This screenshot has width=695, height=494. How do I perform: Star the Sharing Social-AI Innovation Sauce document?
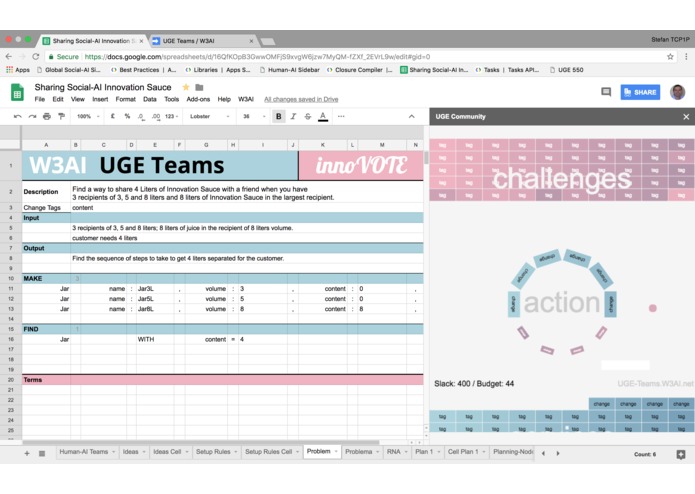click(186, 87)
